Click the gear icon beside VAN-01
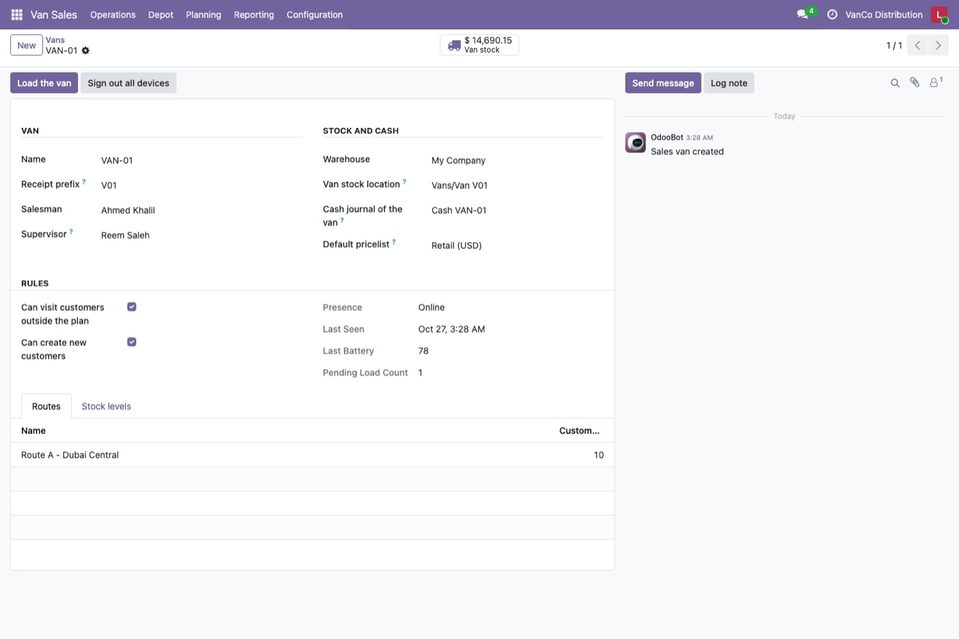The width and height of the screenshot is (959, 639). [x=86, y=51]
